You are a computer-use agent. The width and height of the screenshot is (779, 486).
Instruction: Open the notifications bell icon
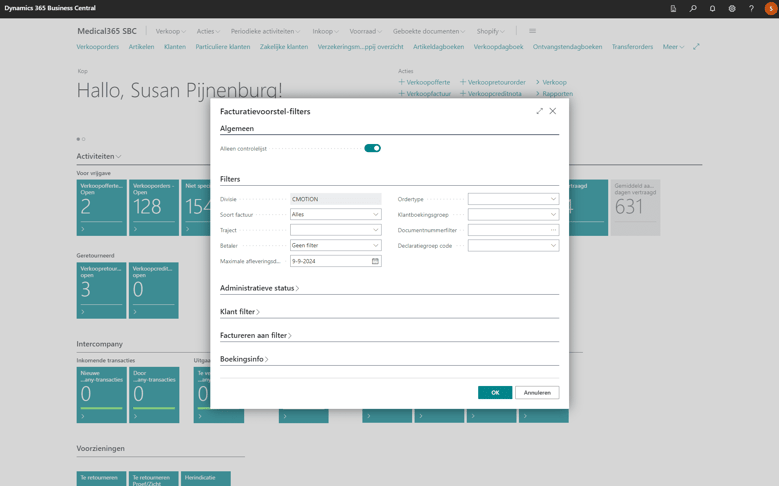coord(712,8)
